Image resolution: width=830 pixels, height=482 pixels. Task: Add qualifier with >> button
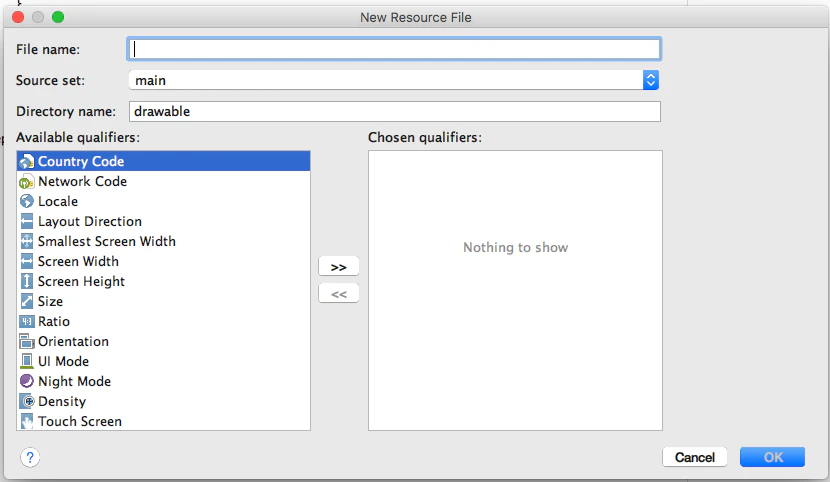point(339,267)
